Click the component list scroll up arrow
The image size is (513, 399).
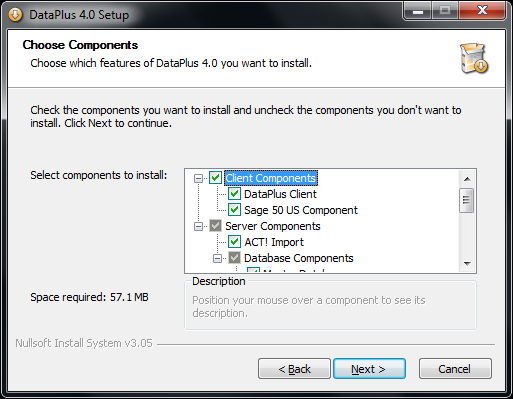(467, 179)
